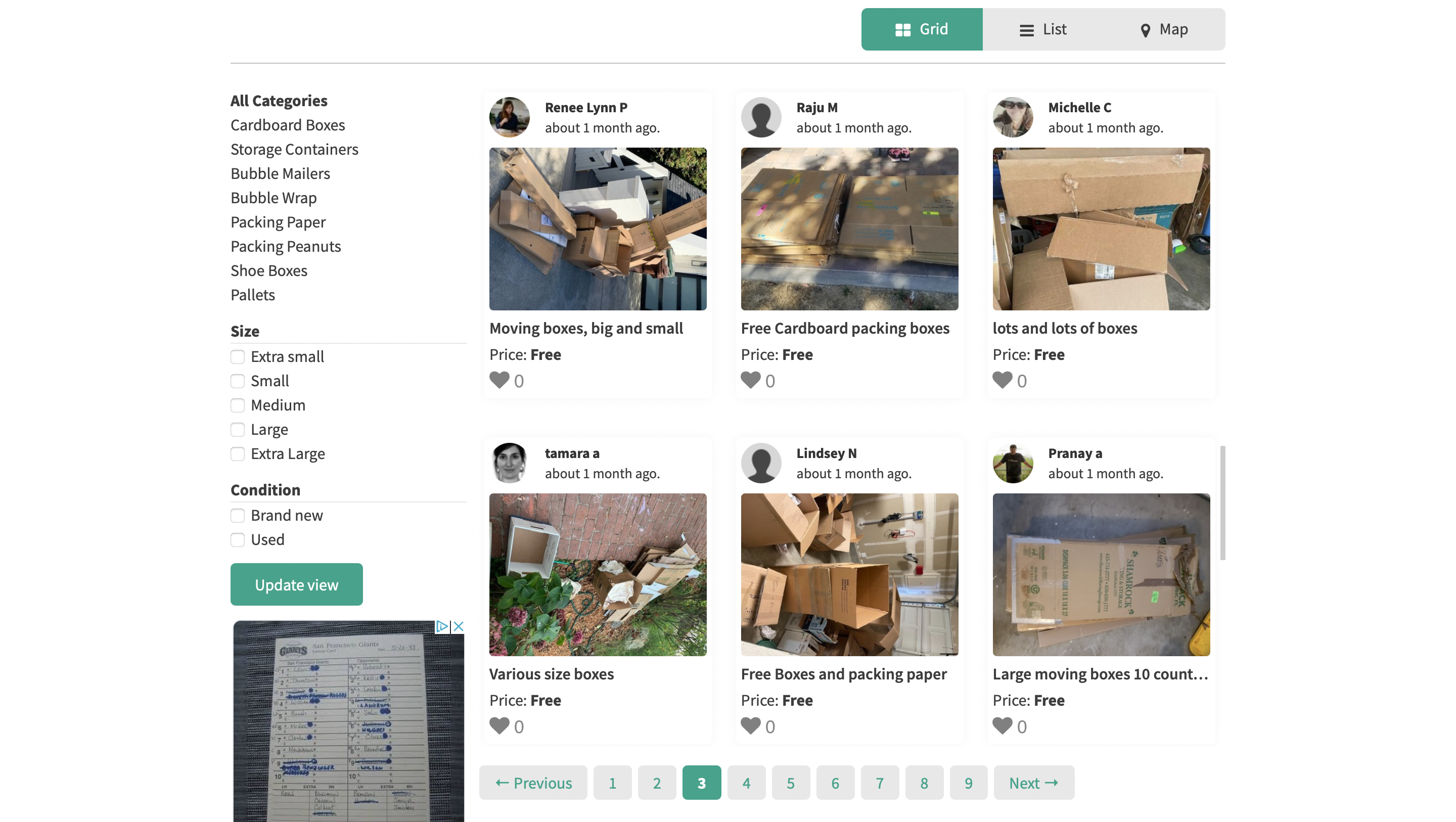Toggle the Brand new condition checkbox
The height and width of the screenshot is (822, 1456).
tap(238, 516)
